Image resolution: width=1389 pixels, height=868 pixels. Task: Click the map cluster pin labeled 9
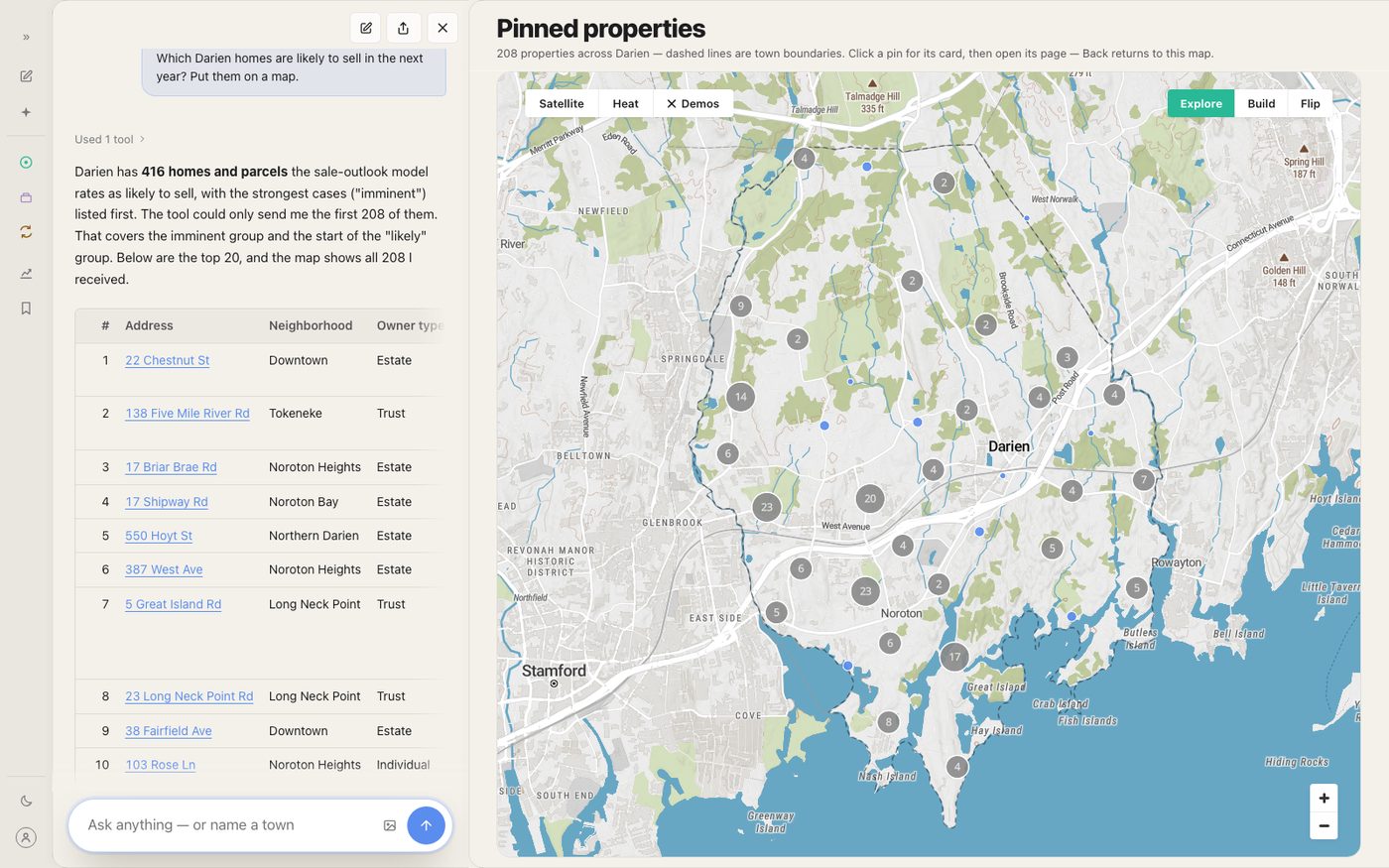pyautogui.click(x=740, y=307)
